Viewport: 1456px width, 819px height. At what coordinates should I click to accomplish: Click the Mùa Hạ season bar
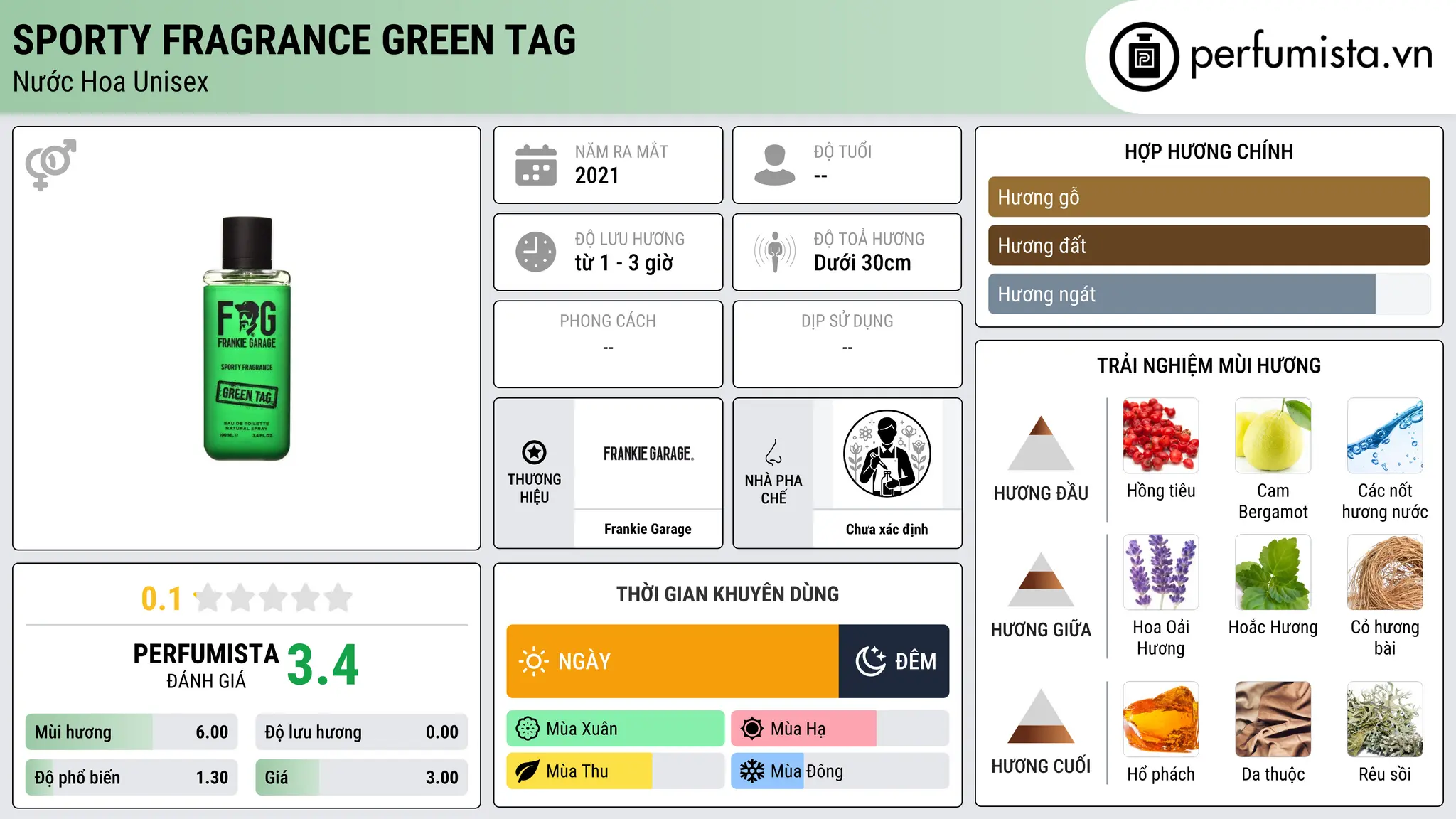(840, 729)
